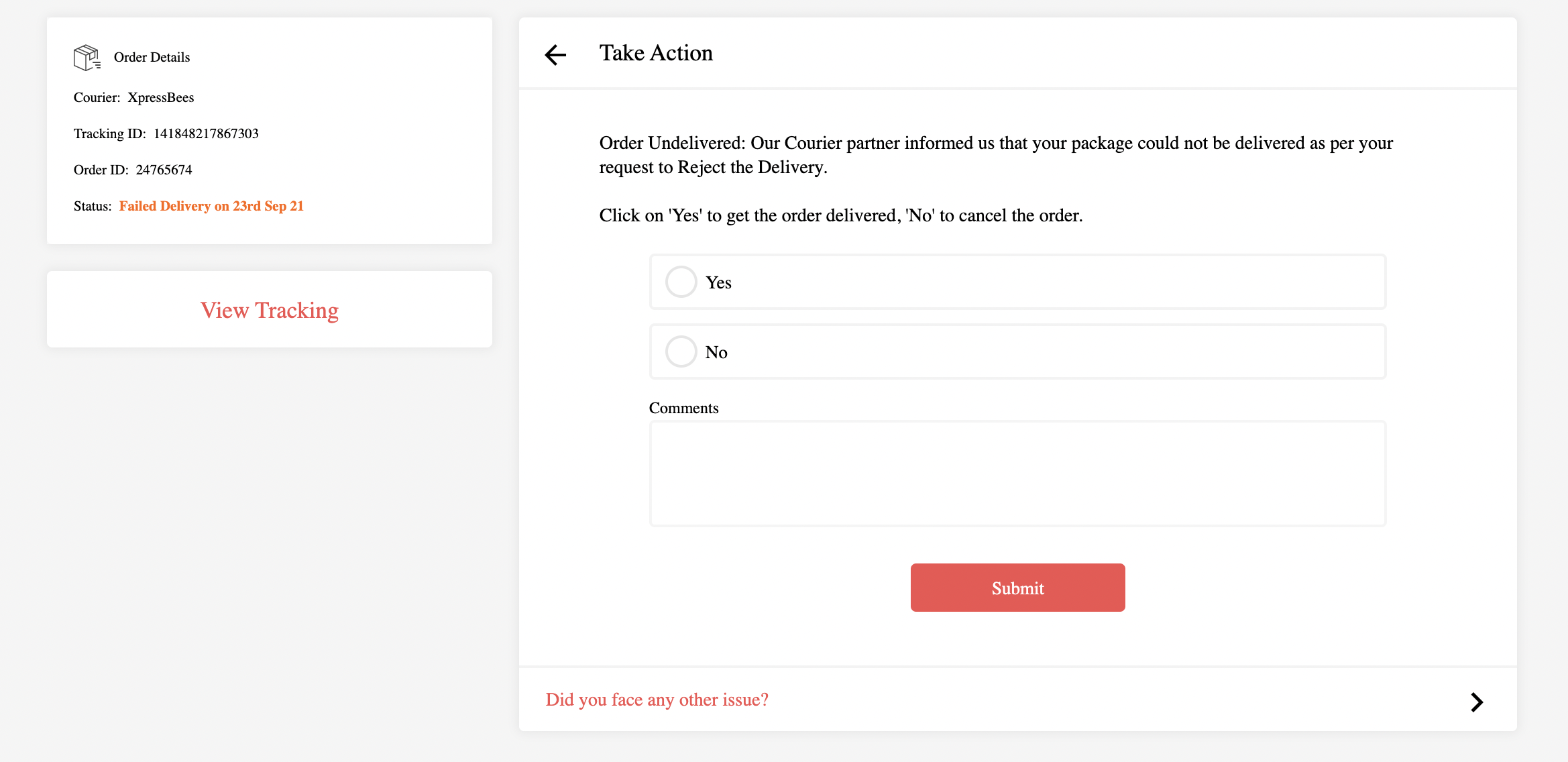Click the XpressBees courier name
The width and height of the screenshot is (1568, 762).
pyautogui.click(x=160, y=97)
